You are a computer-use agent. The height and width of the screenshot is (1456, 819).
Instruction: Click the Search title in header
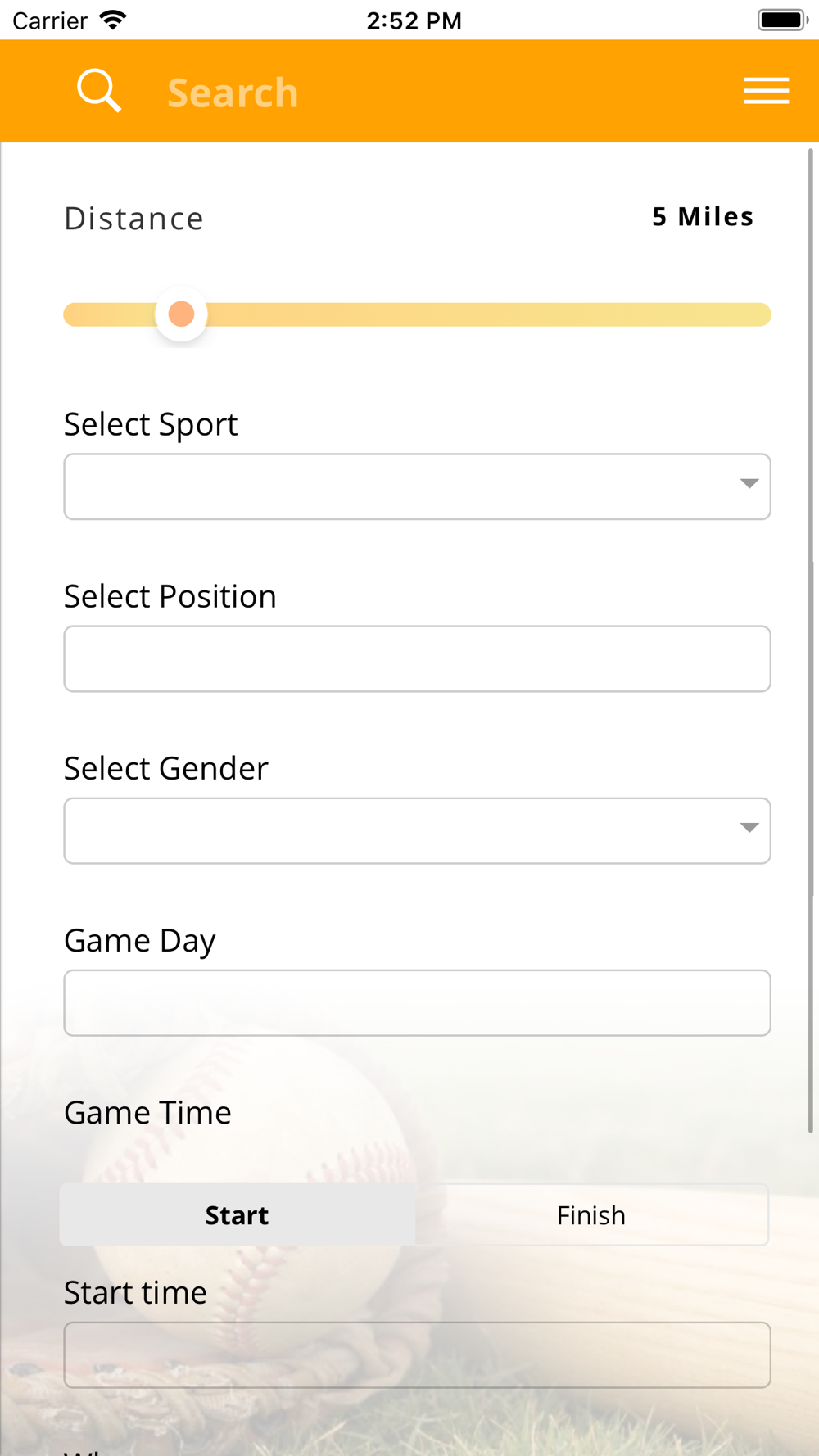pos(233,93)
